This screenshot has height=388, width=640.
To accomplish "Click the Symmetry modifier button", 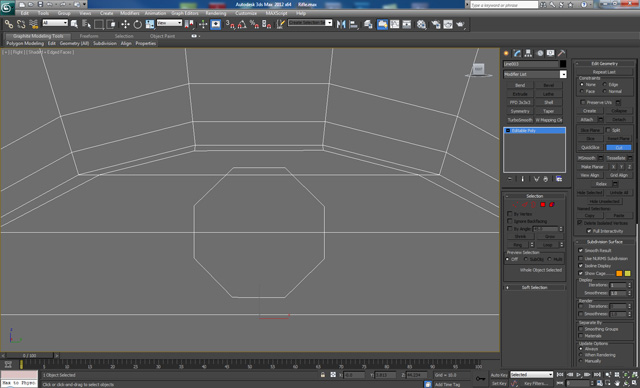I will pyautogui.click(x=520, y=111).
